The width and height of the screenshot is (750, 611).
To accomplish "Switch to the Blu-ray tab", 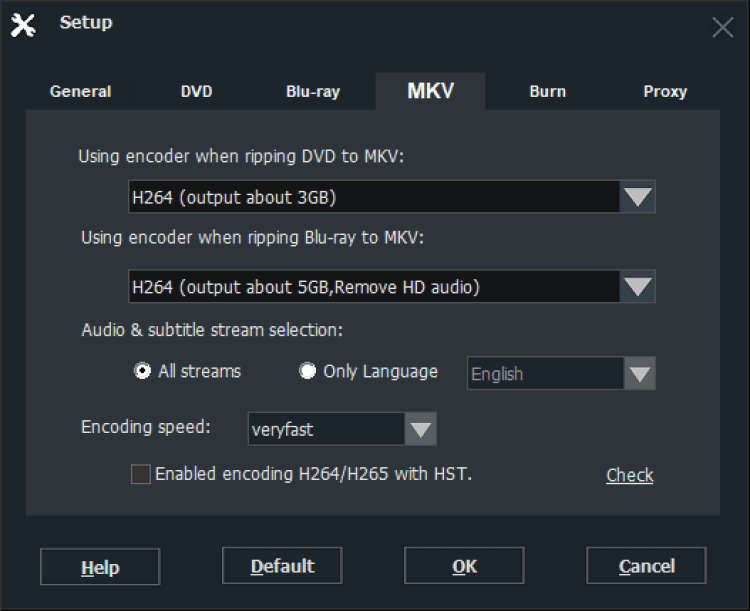I will tap(313, 91).
